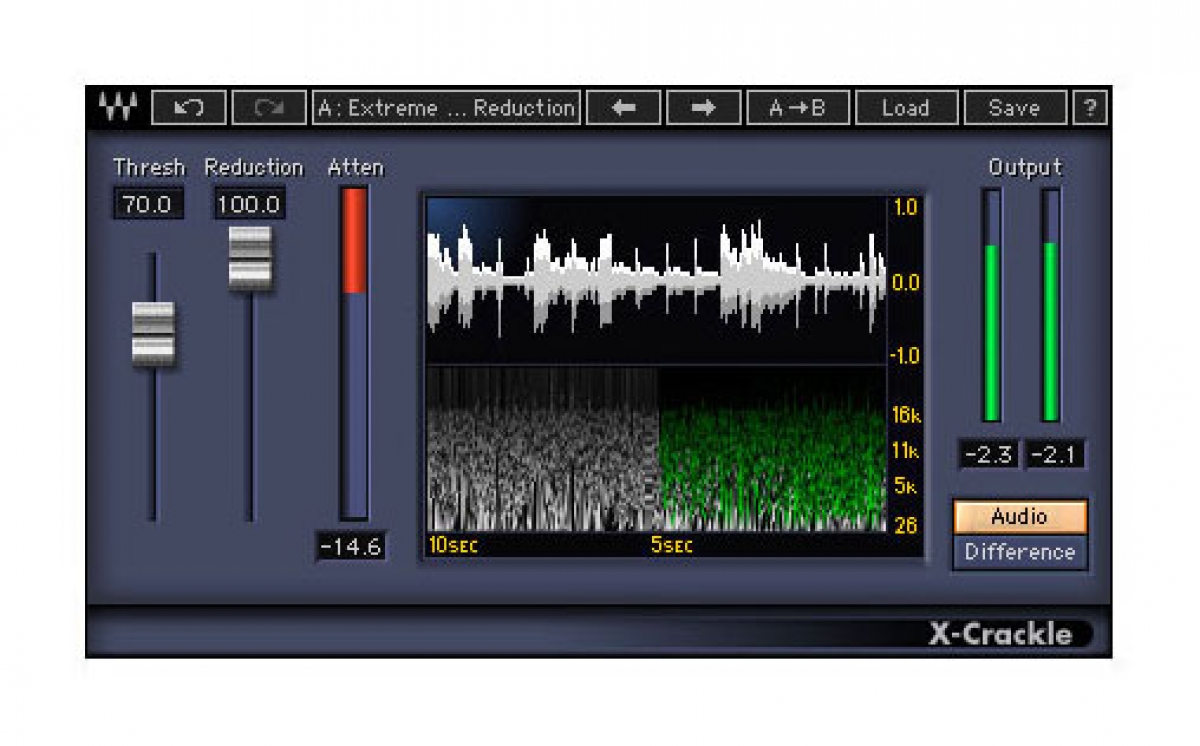Click the 5SEC time marker
This screenshot has width=1200, height=746.
[x=672, y=546]
